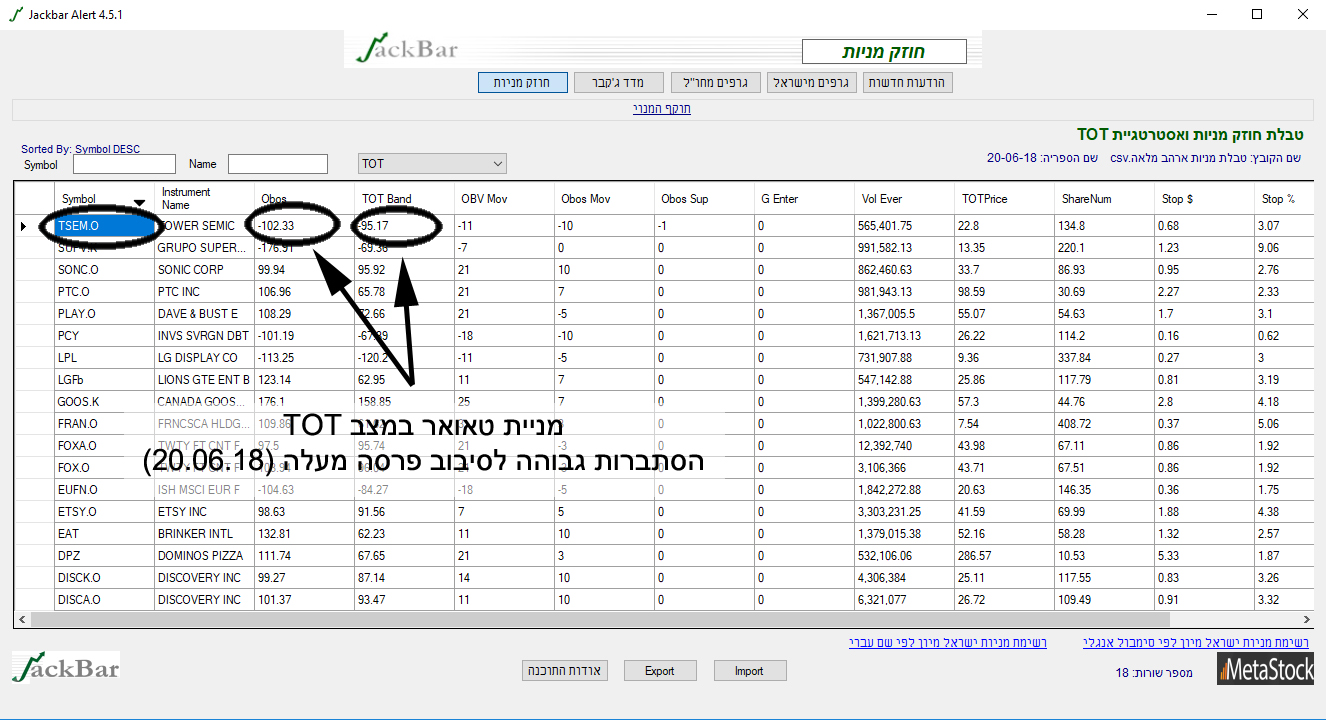Click the row selector arrow beside TSEM.O
This screenshot has width=1326, height=720.
tap(24, 226)
